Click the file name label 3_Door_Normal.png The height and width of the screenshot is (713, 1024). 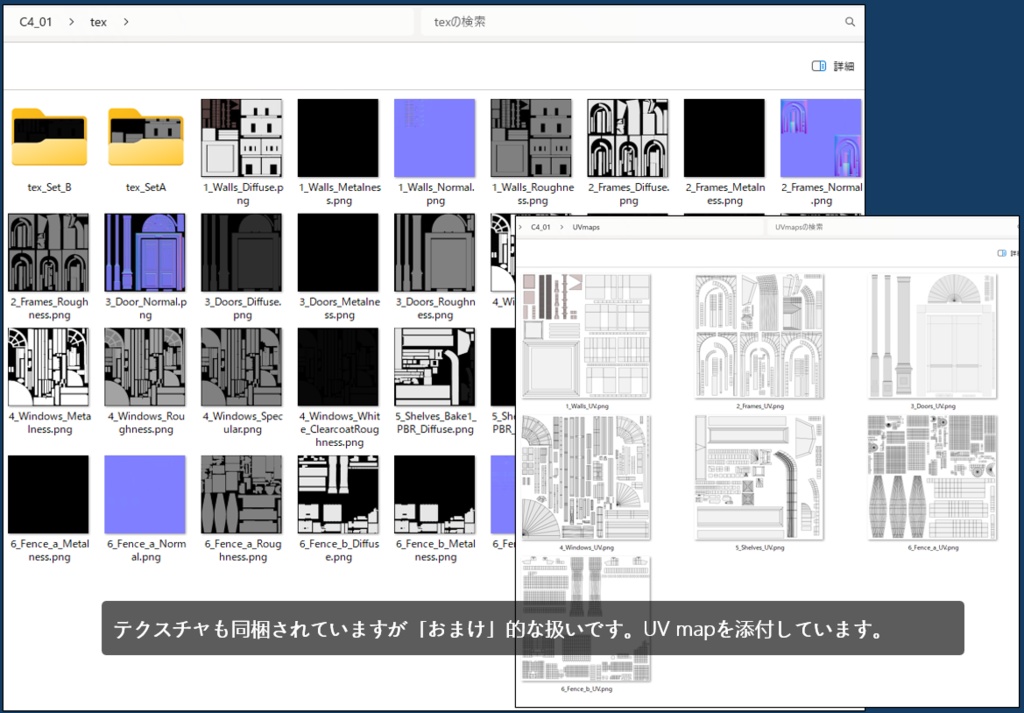tap(146, 308)
